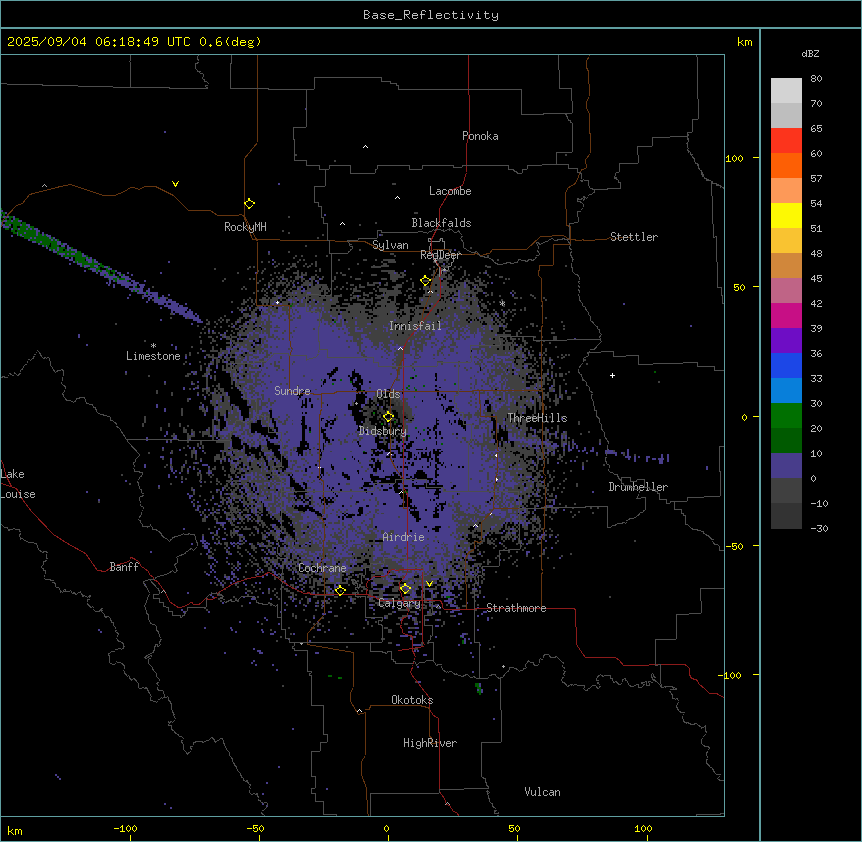The image size is (862, 842).
Task: Click the Vulcan town label
Action: (x=542, y=792)
